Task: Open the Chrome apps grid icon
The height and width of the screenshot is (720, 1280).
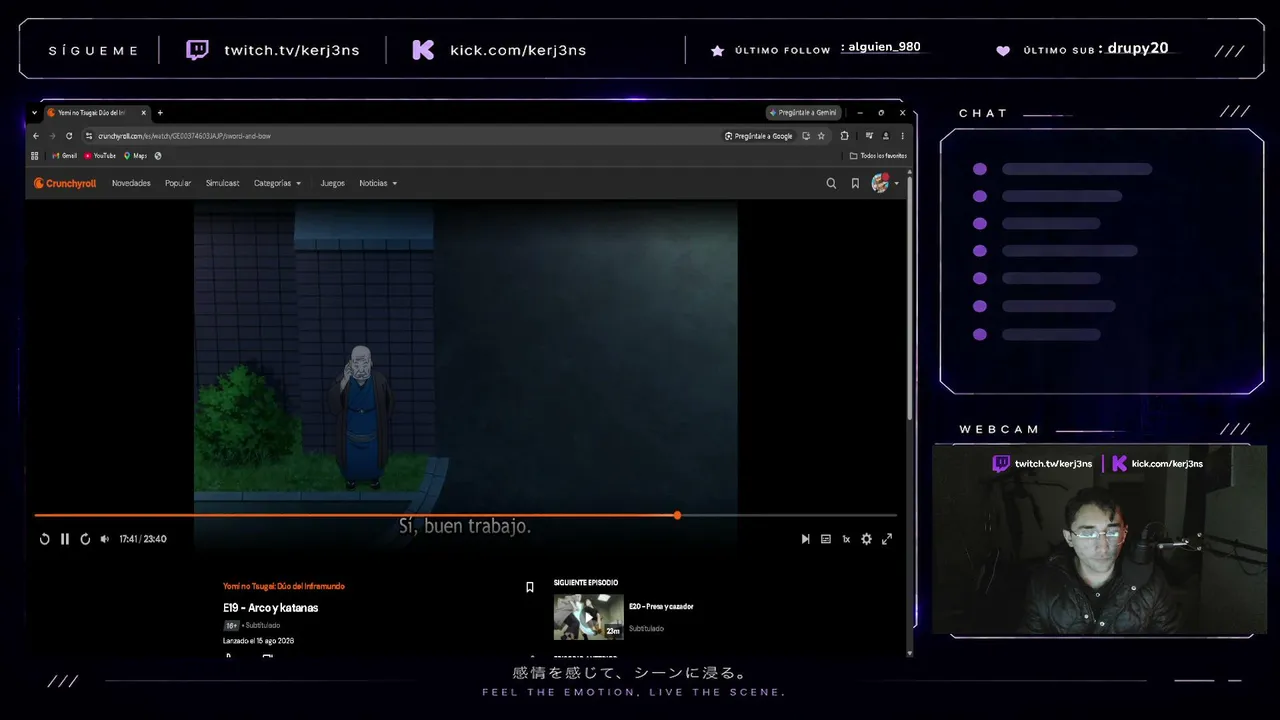Action: [35, 156]
